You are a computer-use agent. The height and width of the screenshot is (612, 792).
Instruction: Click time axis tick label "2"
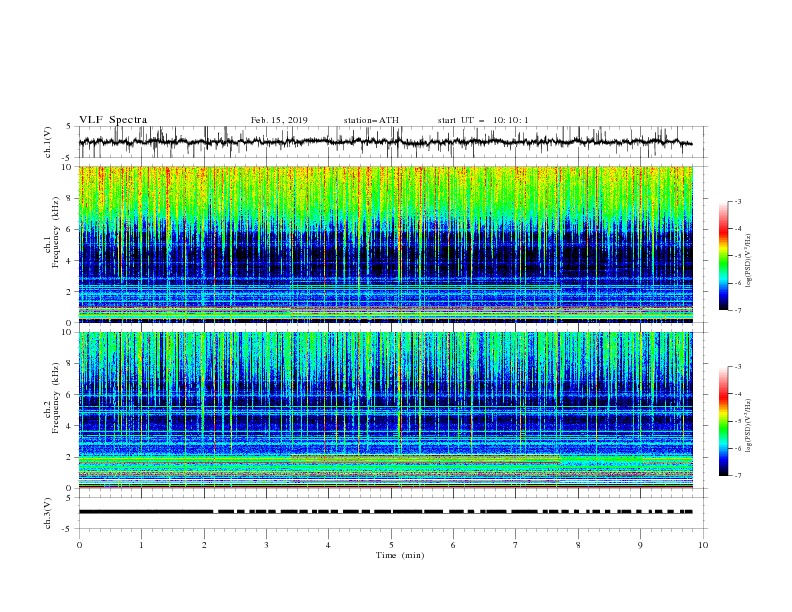pyautogui.click(x=204, y=545)
